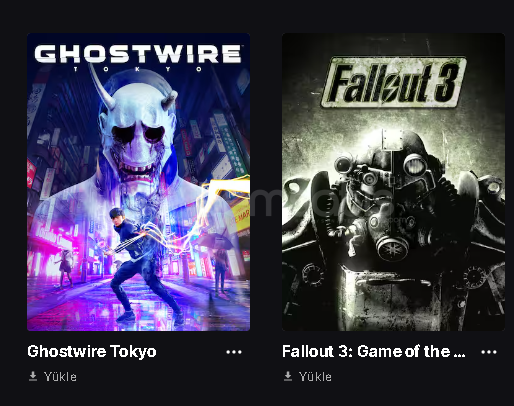514x406 pixels.
Task: Click Yükle text to install Fallout 3
Action: point(315,377)
